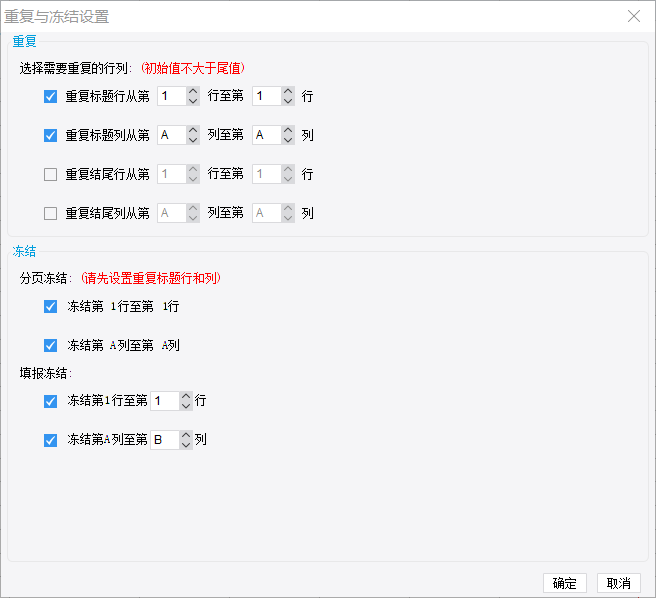Toggle 填报冻结 冻结第1行至第 checkbox
The image size is (656, 598).
[50, 401]
